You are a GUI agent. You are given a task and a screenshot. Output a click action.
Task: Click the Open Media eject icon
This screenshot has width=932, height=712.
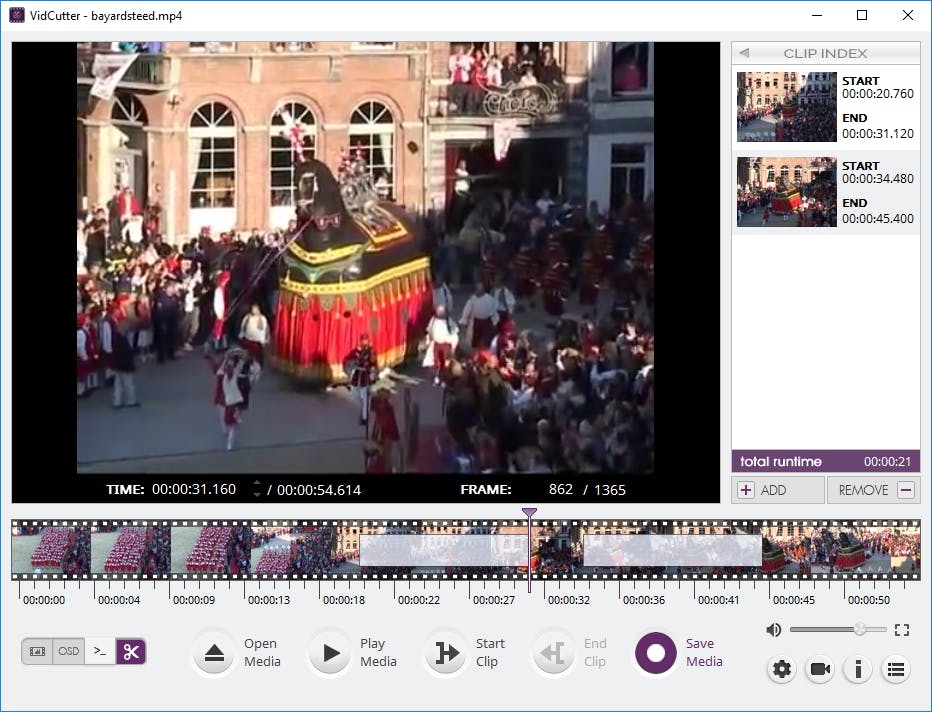214,653
